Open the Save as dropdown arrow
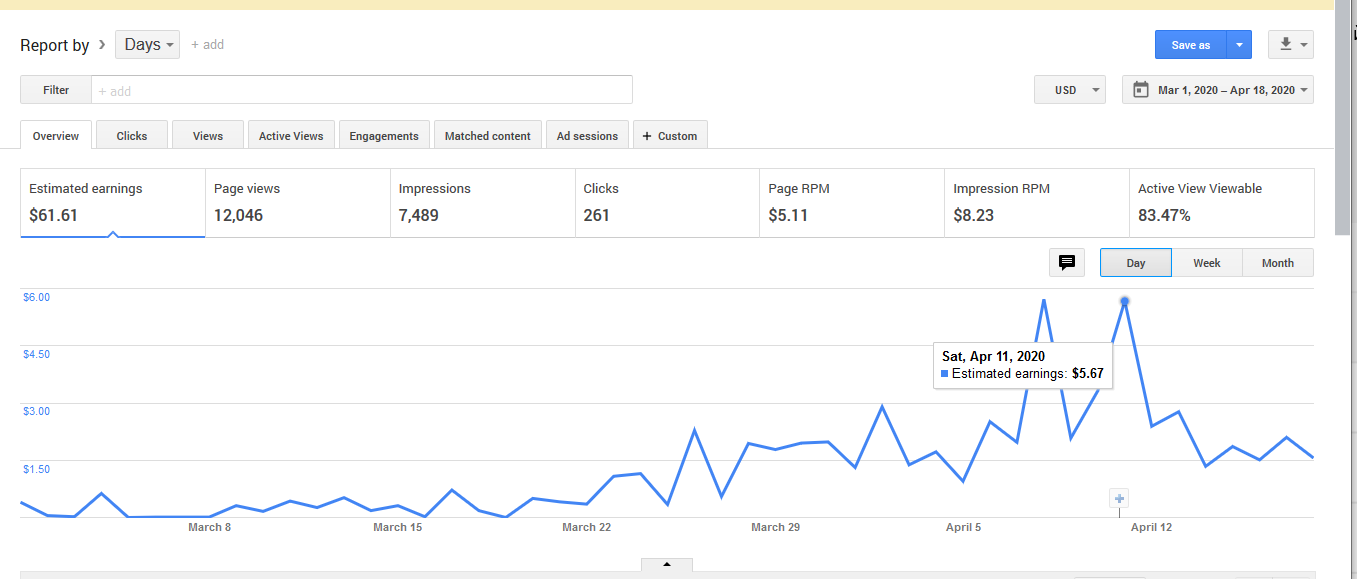Screen dimensions: 1357x579 (1239, 45)
